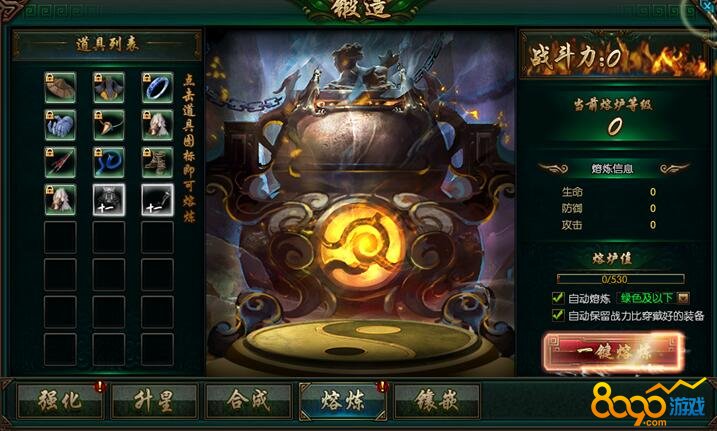Open the 升星 tab
This screenshot has height=431, width=717.
tap(154, 401)
